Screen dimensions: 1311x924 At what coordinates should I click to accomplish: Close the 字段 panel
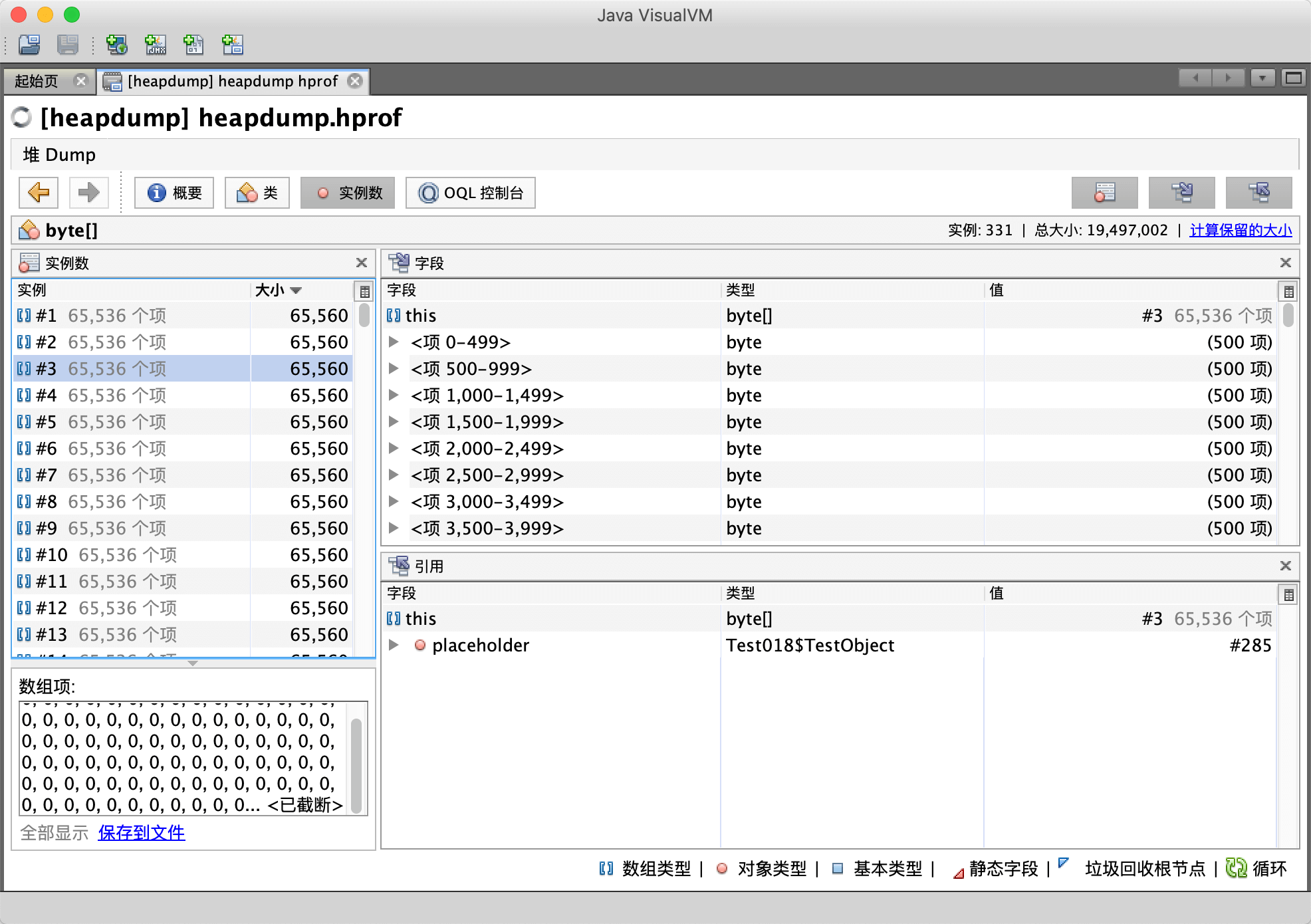pyautogui.click(x=1286, y=263)
